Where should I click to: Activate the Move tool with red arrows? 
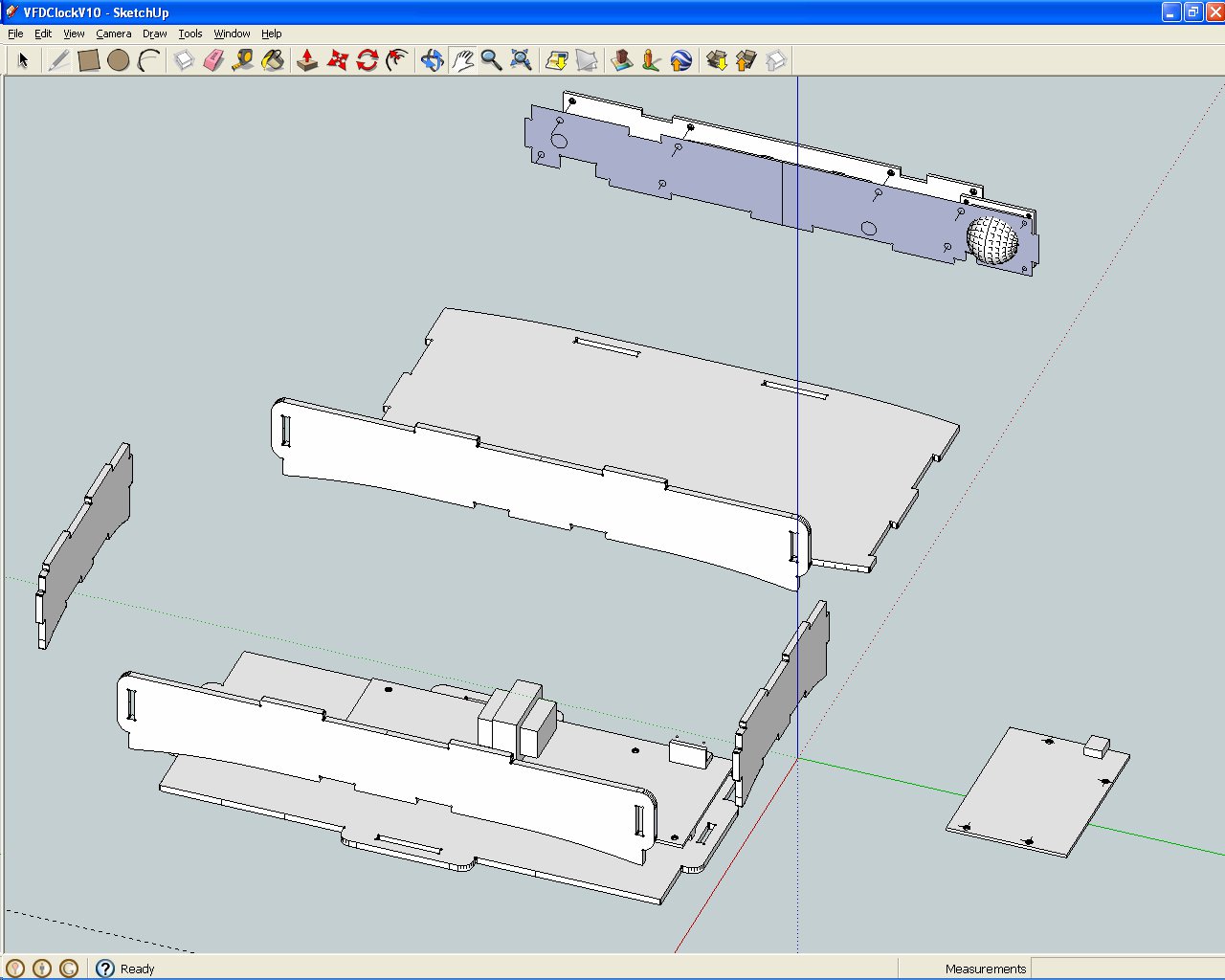click(x=337, y=60)
